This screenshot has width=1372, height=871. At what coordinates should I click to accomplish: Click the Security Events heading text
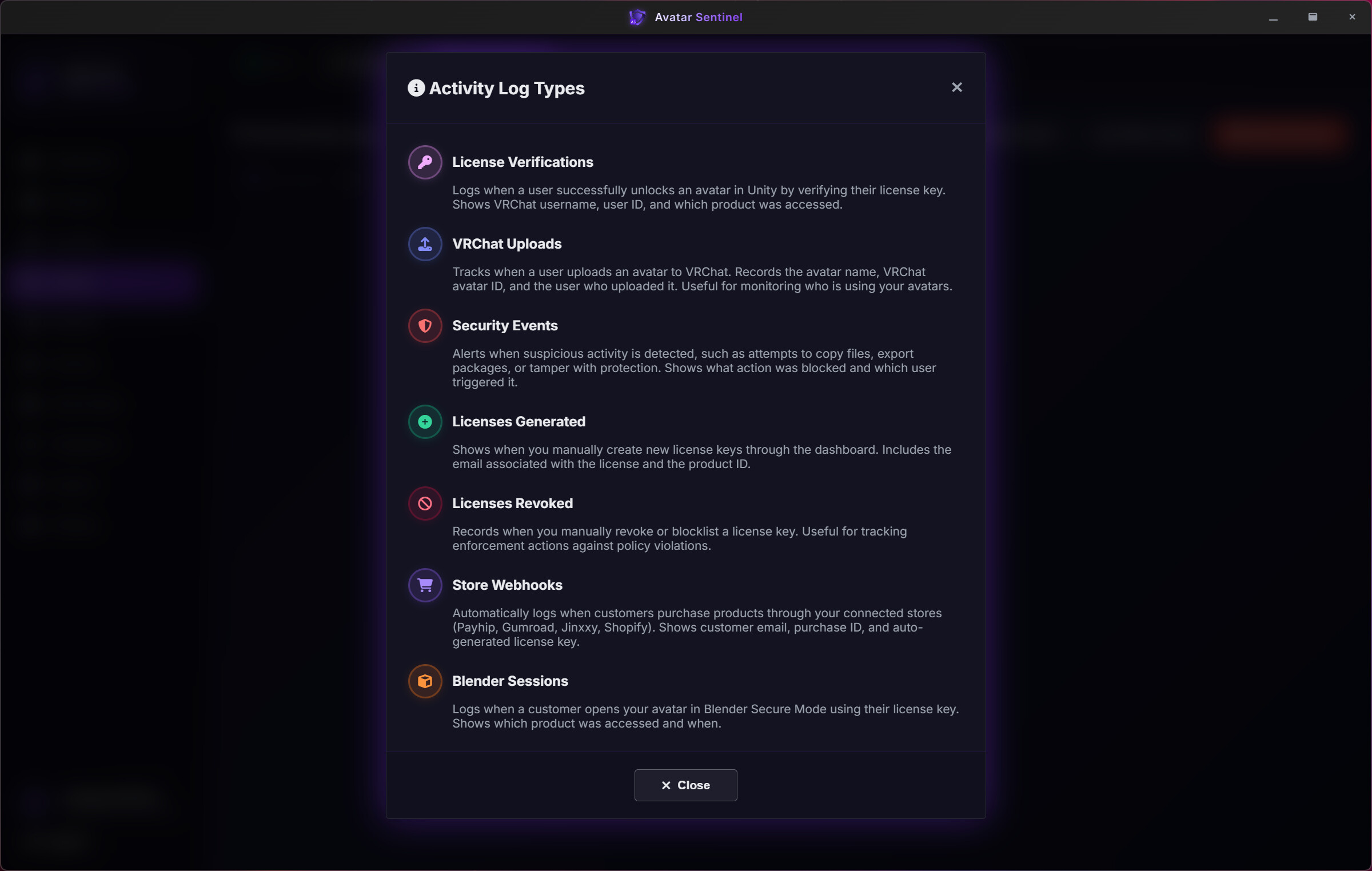(x=505, y=325)
